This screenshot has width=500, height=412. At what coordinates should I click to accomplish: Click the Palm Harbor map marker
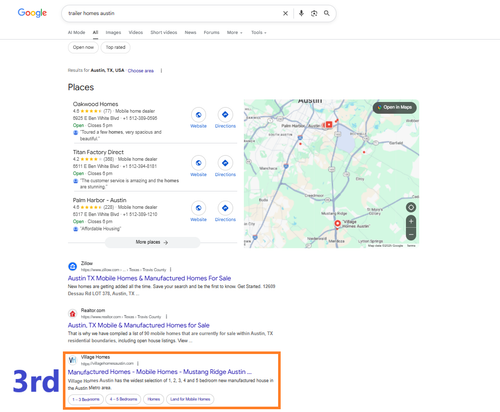(329, 124)
